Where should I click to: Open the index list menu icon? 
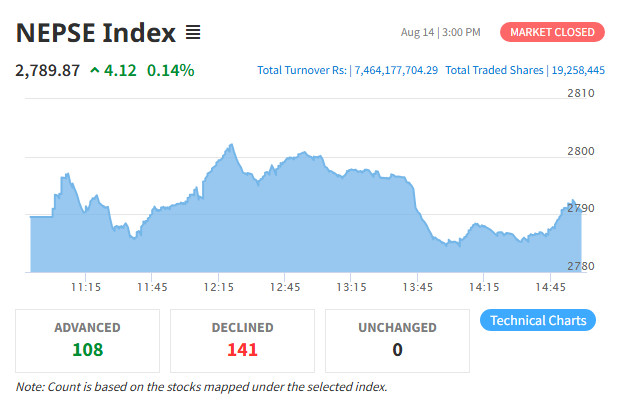point(193,32)
